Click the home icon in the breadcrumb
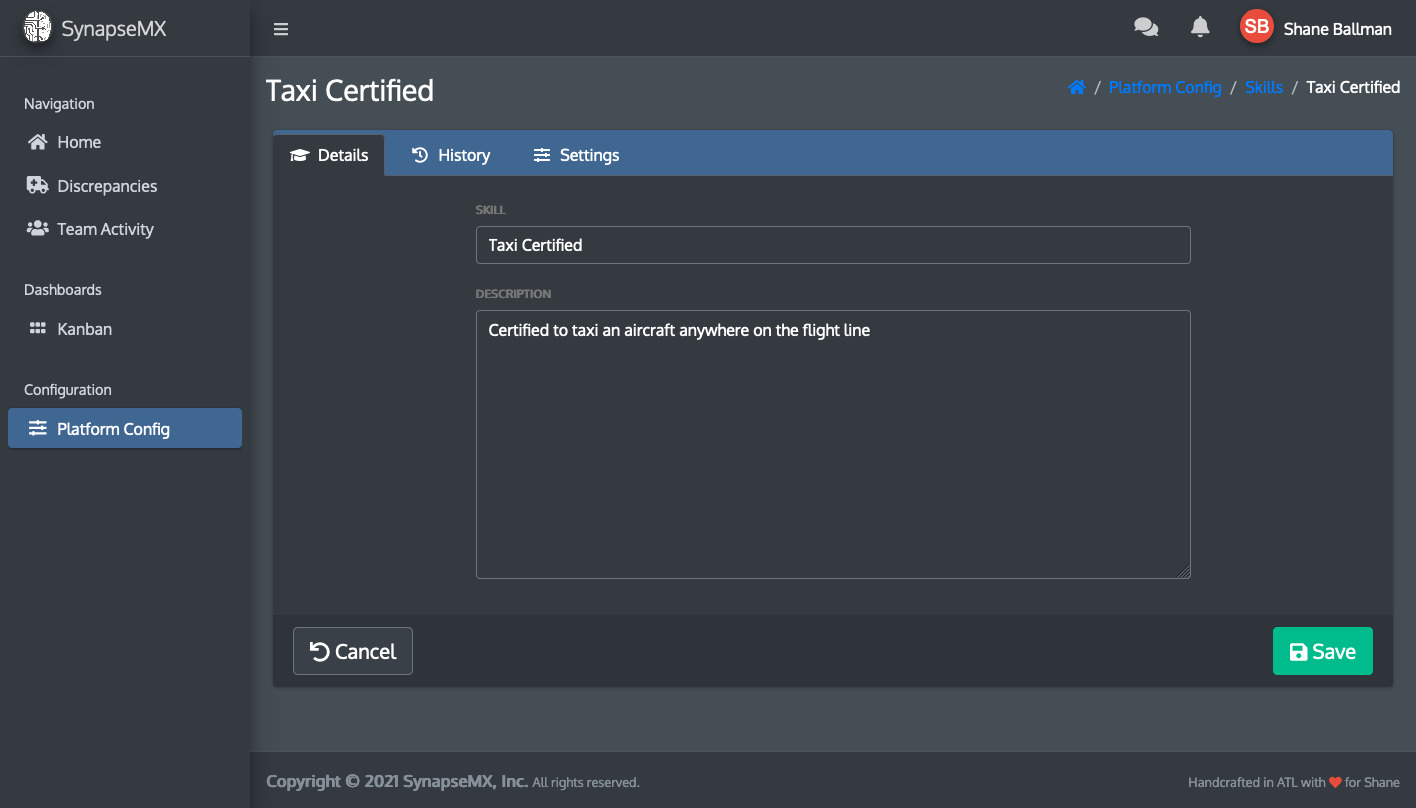Screen dimensions: 1416x808 1077,87
